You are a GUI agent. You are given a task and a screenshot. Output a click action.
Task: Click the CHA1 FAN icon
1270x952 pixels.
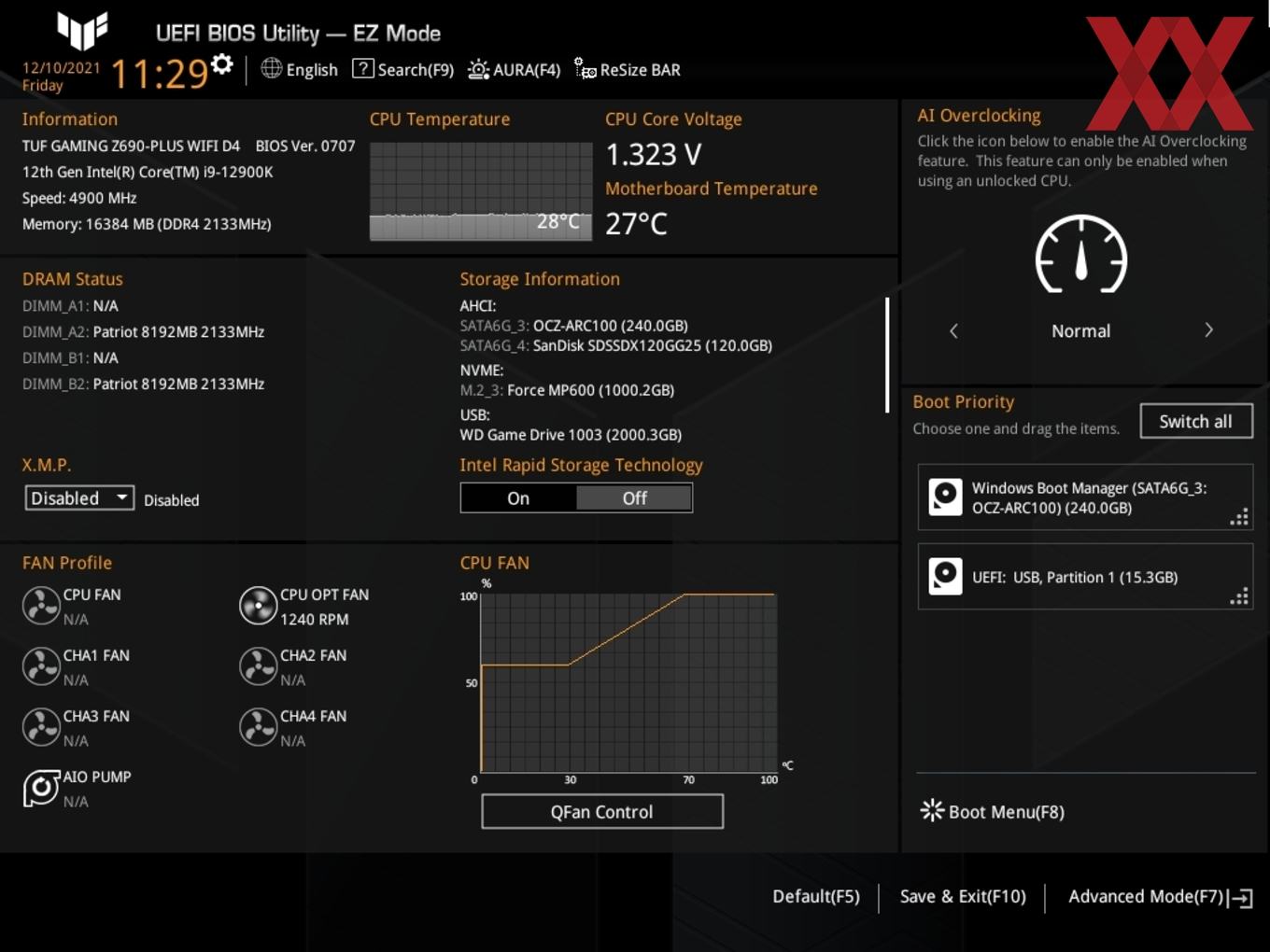coord(41,666)
